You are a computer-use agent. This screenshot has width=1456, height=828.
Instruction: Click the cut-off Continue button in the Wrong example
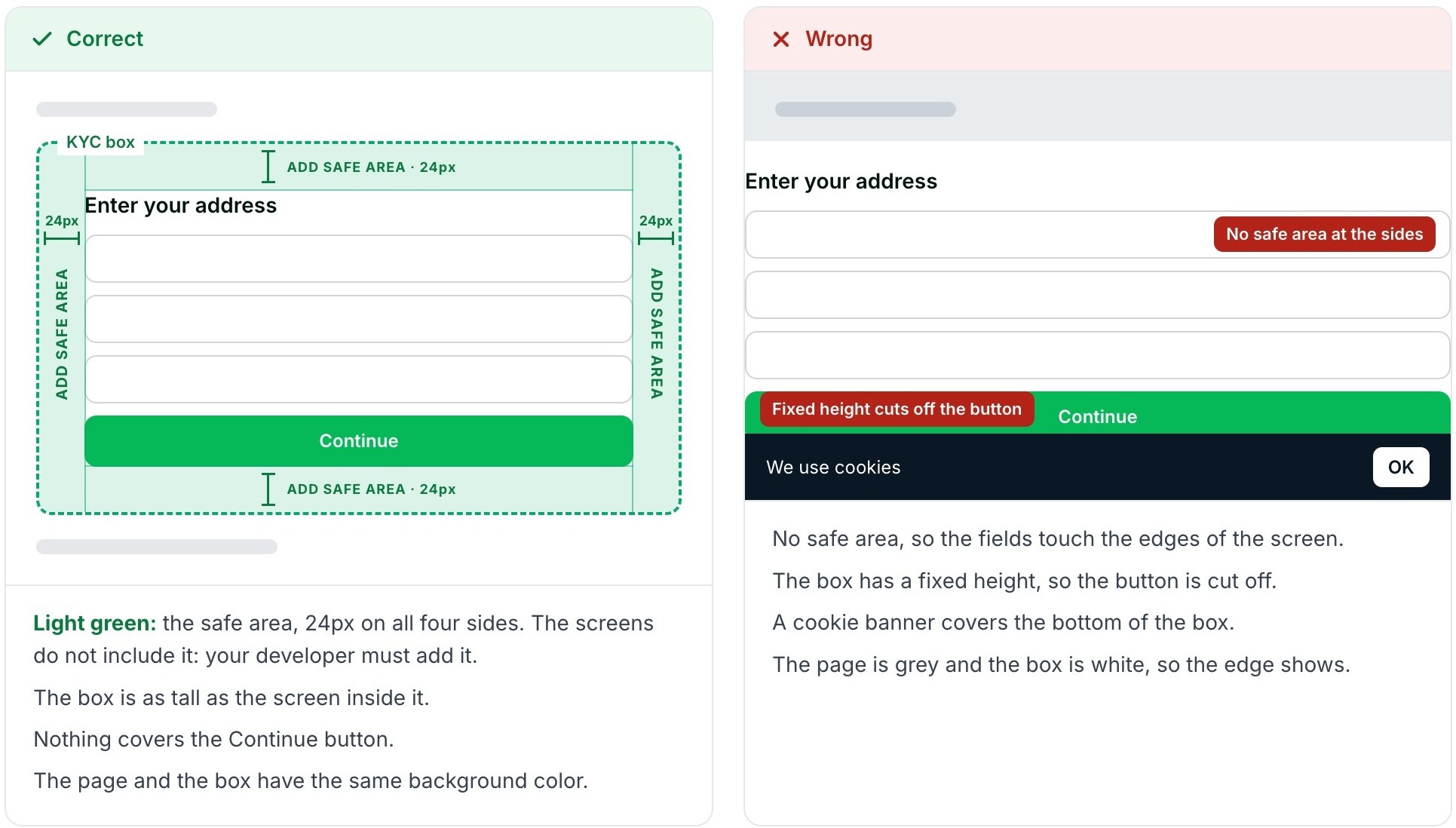point(1097,413)
